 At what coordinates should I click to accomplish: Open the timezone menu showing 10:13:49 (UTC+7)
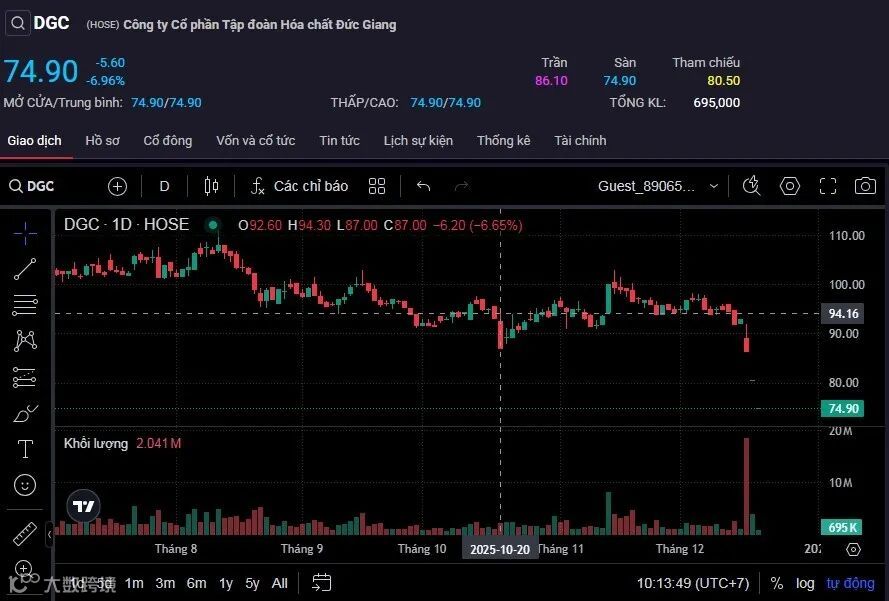(692, 583)
